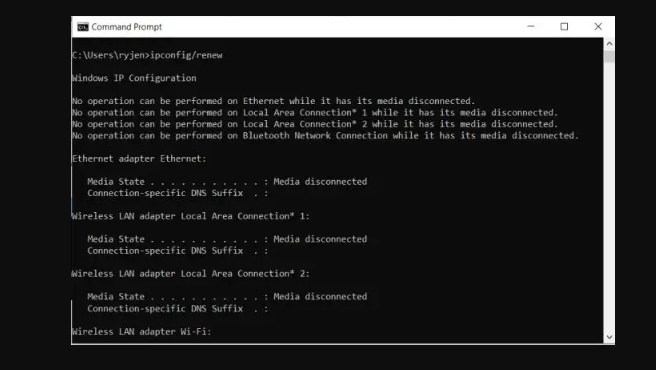Click the vertical scrollbar thumb
This screenshot has width=656, height=370.
pos(609,57)
